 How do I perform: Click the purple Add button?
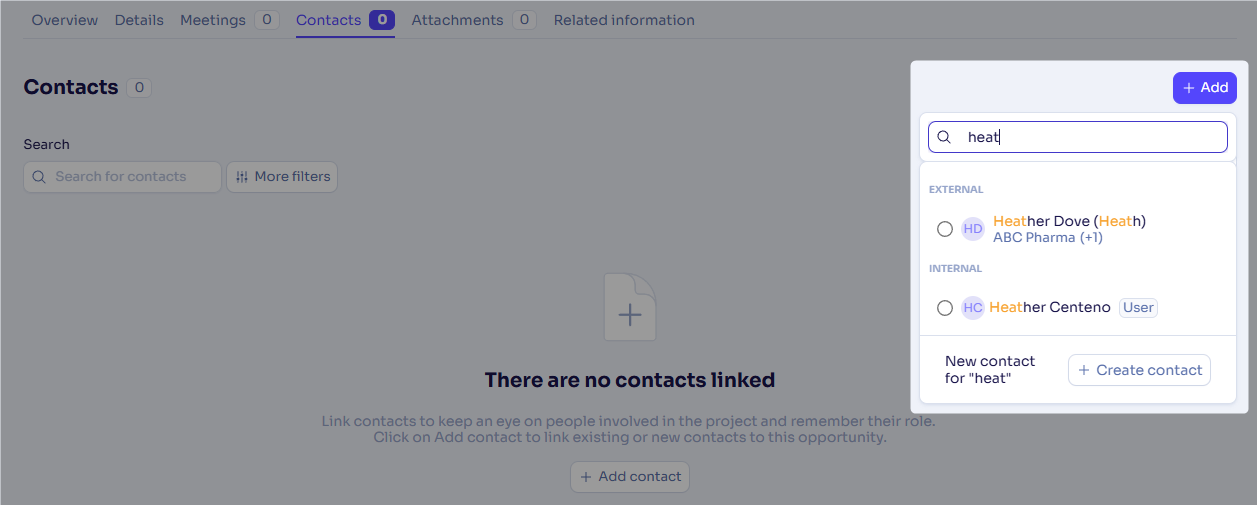click(1205, 88)
